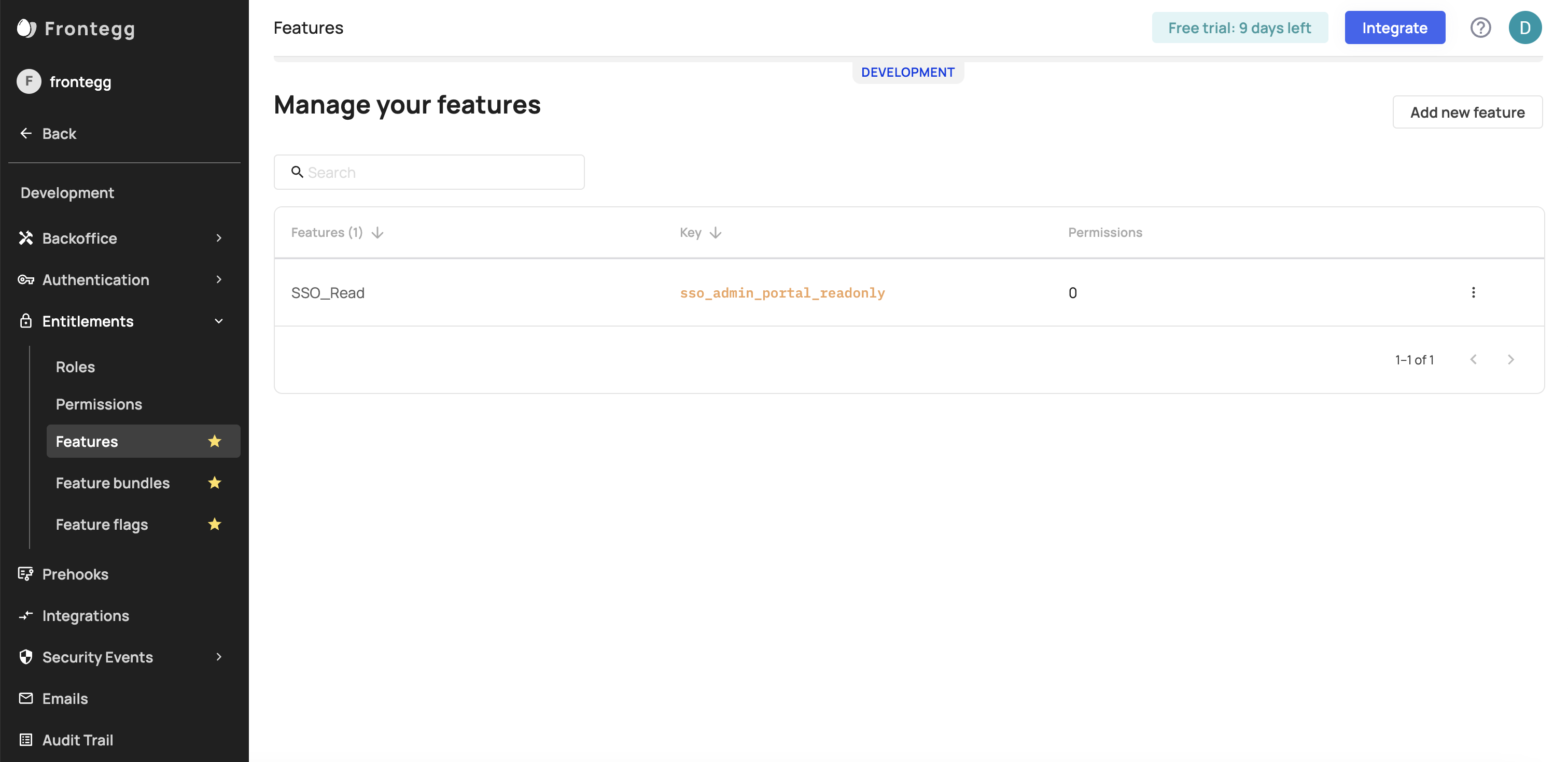
Task: Select Permissions in the sidebar
Action: pos(99,404)
